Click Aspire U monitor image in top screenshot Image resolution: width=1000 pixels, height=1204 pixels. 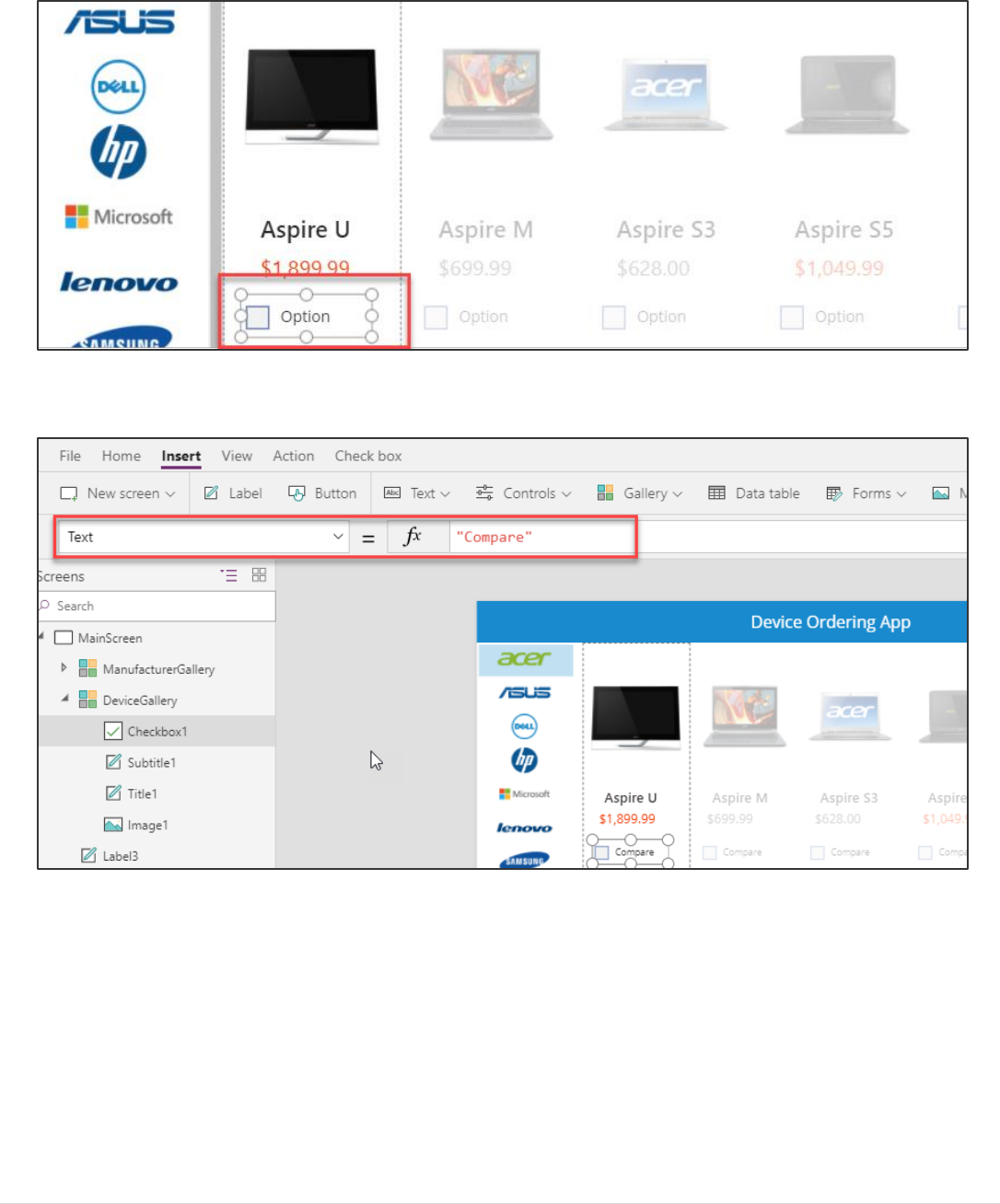pyautogui.click(x=312, y=97)
